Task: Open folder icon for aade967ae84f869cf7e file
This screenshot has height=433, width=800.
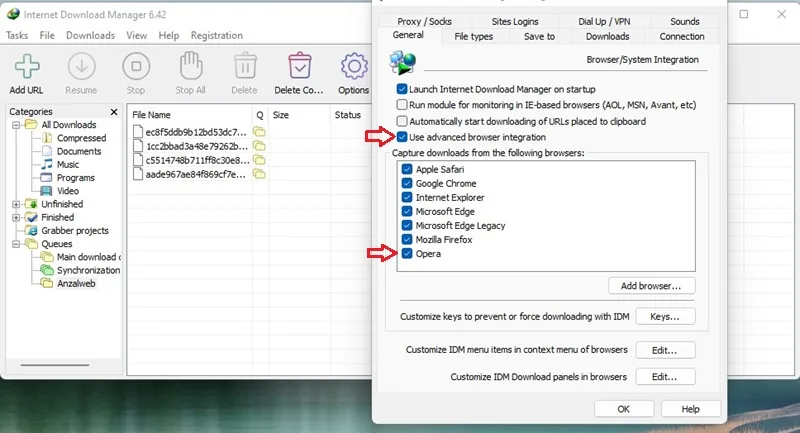Action: (259, 174)
